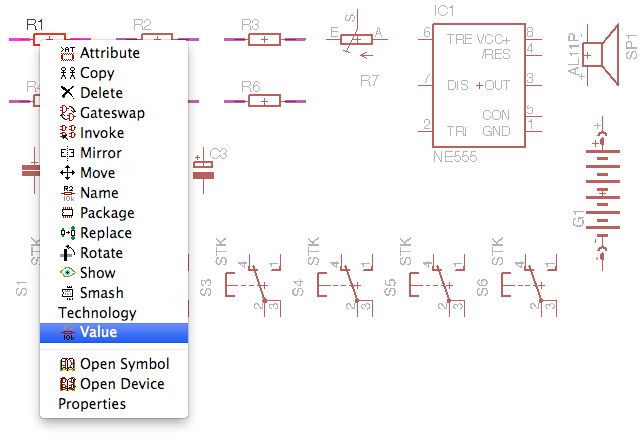Click the Gateswap icon
Screen dimensions: 640x442
click(x=68, y=113)
